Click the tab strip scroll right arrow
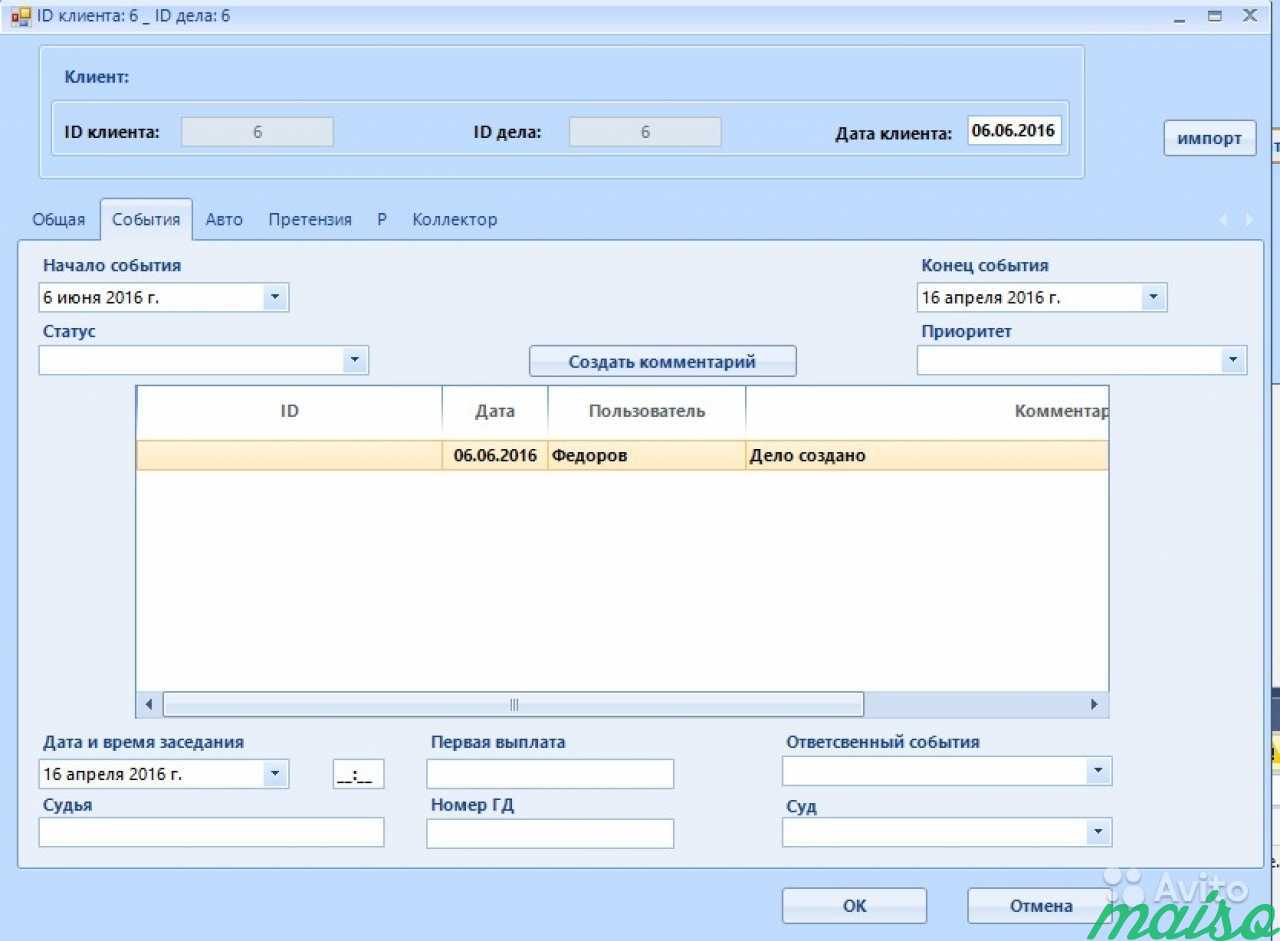The image size is (1280, 941). pos(1248,220)
